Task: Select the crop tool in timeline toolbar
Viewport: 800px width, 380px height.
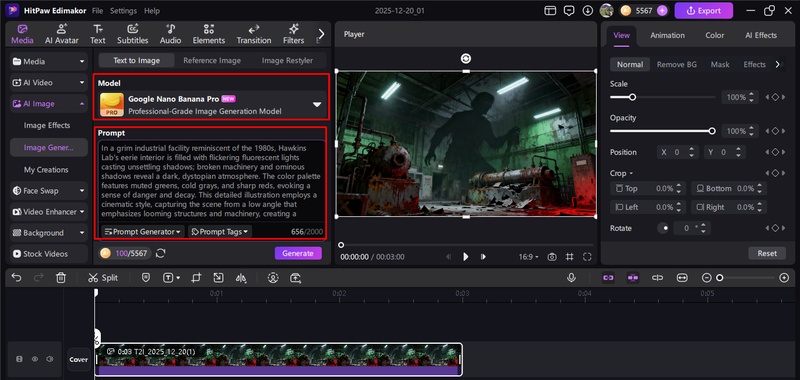Action: click(x=196, y=277)
